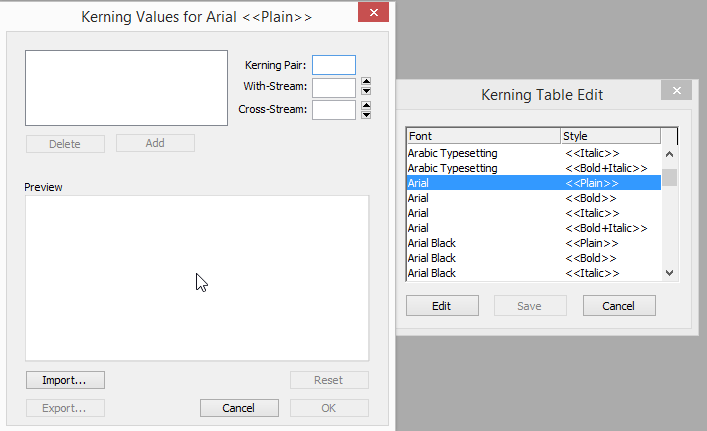Image resolution: width=707 pixels, height=431 pixels.
Task: Decrease With-Stream value with down arrow
Action: click(366, 91)
